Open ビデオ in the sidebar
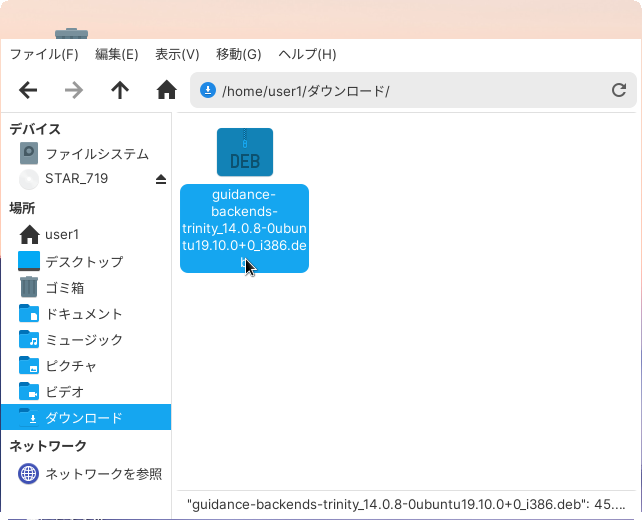This screenshot has width=642, height=520. (86, 392)
